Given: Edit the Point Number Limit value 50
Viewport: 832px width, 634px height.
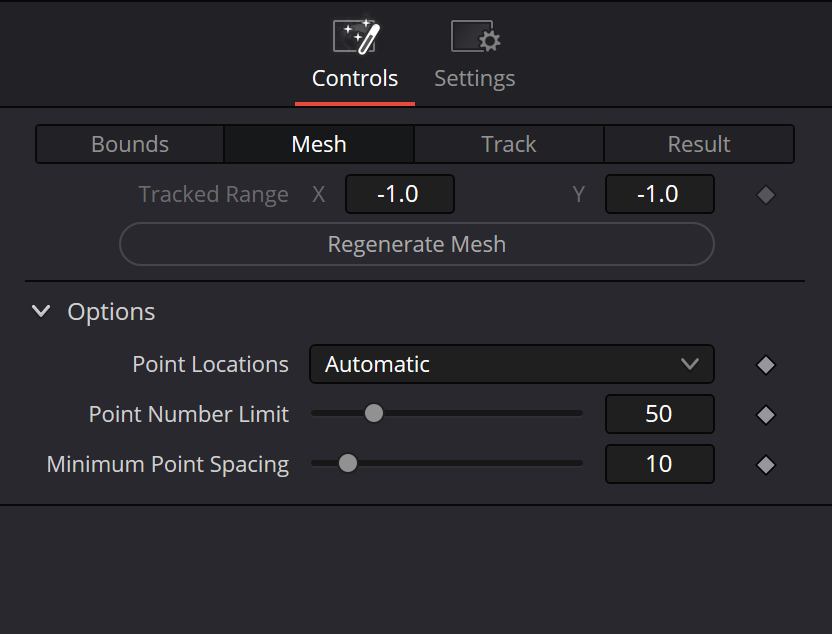Looking at the screenshot, I should (x=660, y=414).
